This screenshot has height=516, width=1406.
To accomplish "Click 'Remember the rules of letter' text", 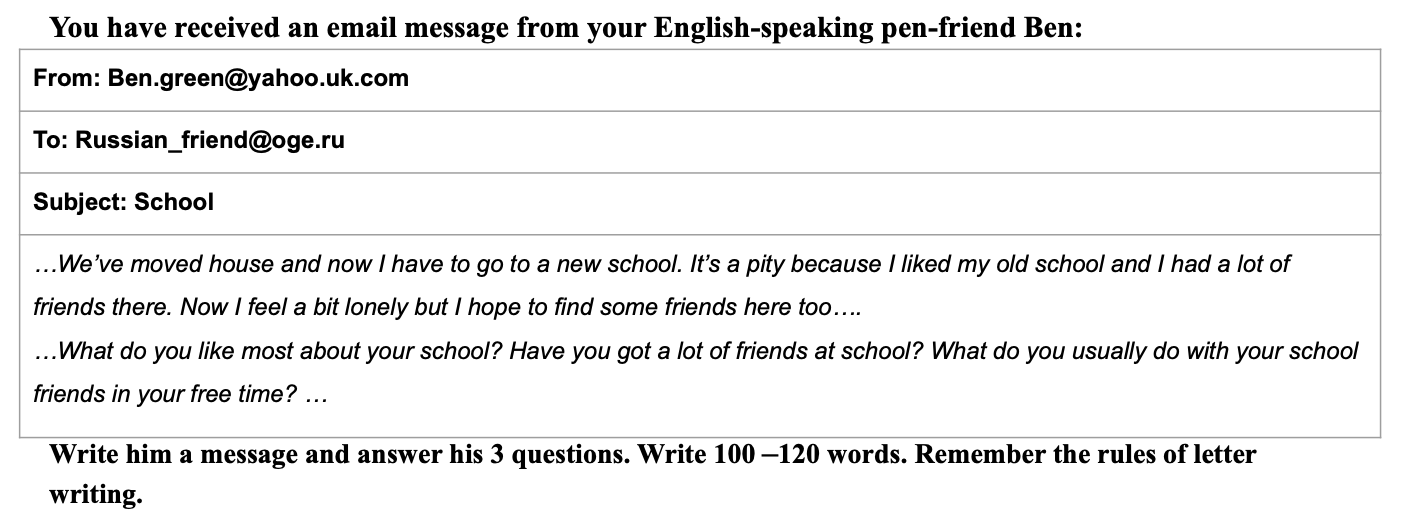I will [1086, 455].
